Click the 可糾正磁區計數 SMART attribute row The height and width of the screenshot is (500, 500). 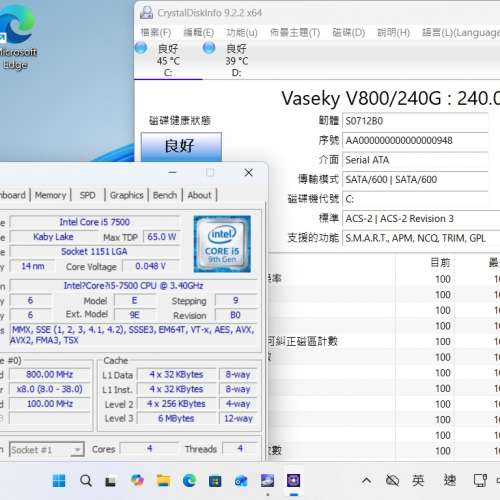pyautogui.click(x=384, y=341)
